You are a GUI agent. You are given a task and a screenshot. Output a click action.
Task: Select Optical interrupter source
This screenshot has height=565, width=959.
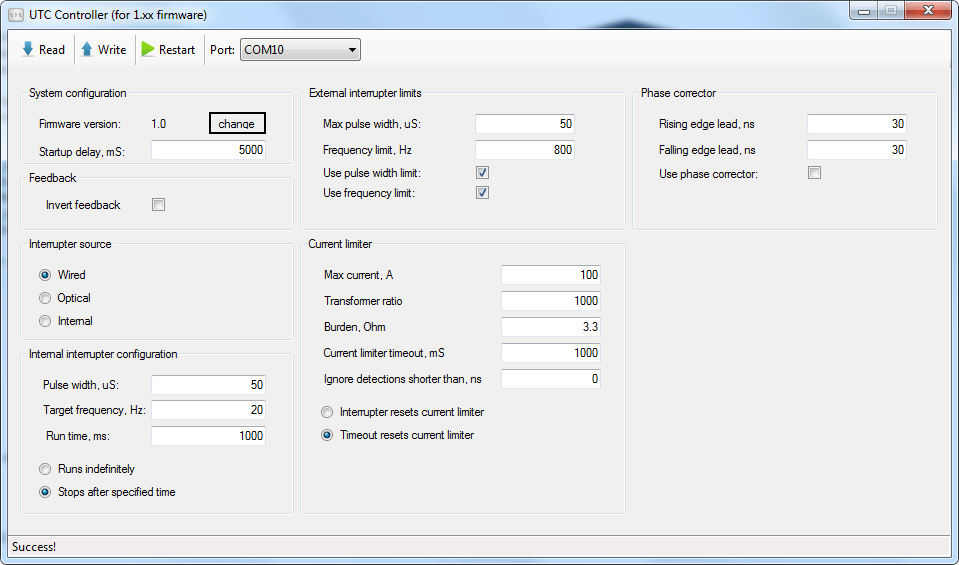pos(45,298)
